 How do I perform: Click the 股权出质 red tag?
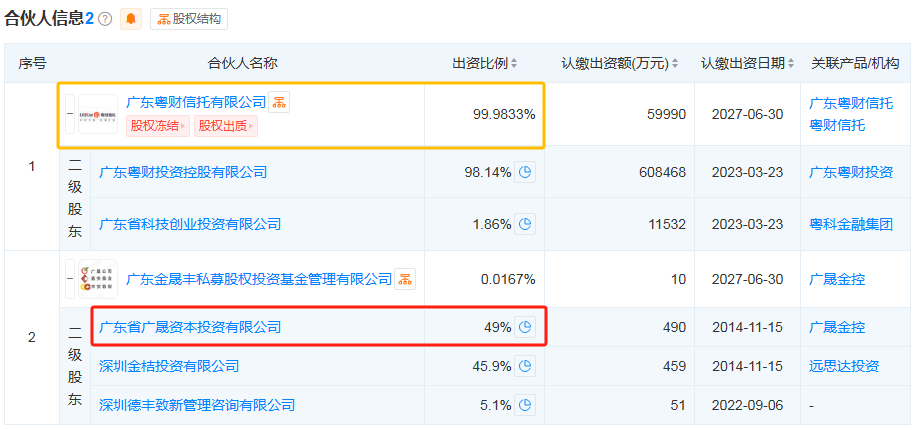[227, 126]
